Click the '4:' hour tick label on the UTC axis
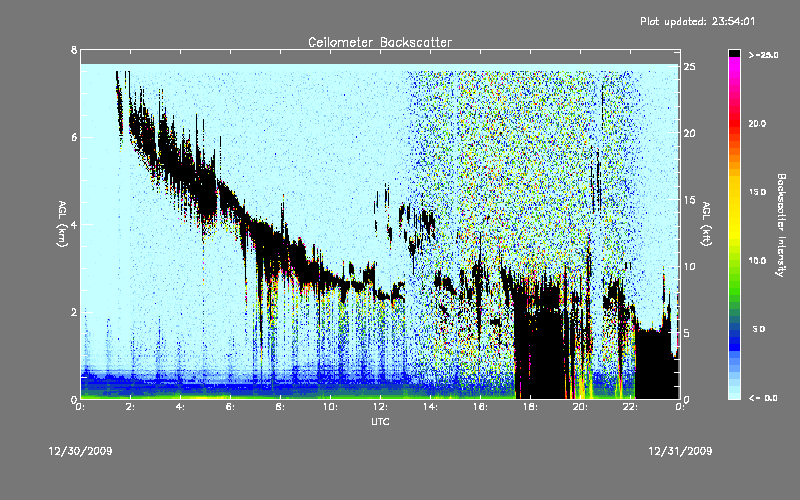Image resolution: width=800 pixels, height=500 pixels. [x=181, y=407]
